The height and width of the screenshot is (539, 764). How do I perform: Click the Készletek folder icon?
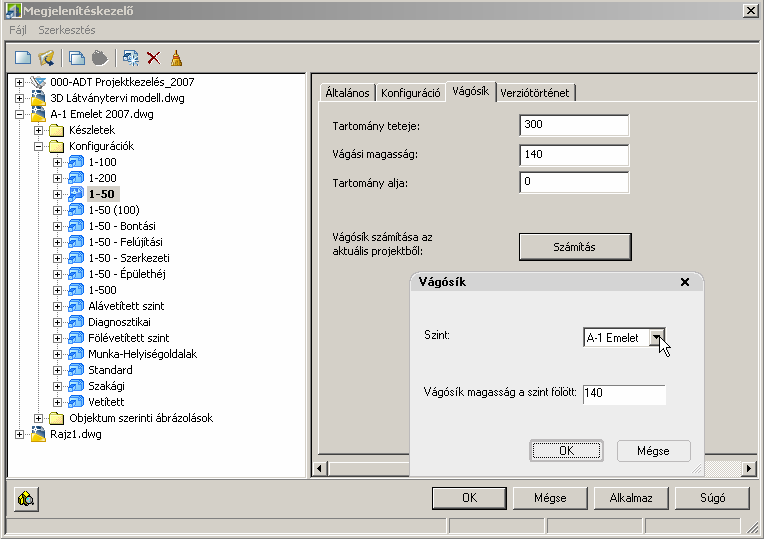click(57, 130)
